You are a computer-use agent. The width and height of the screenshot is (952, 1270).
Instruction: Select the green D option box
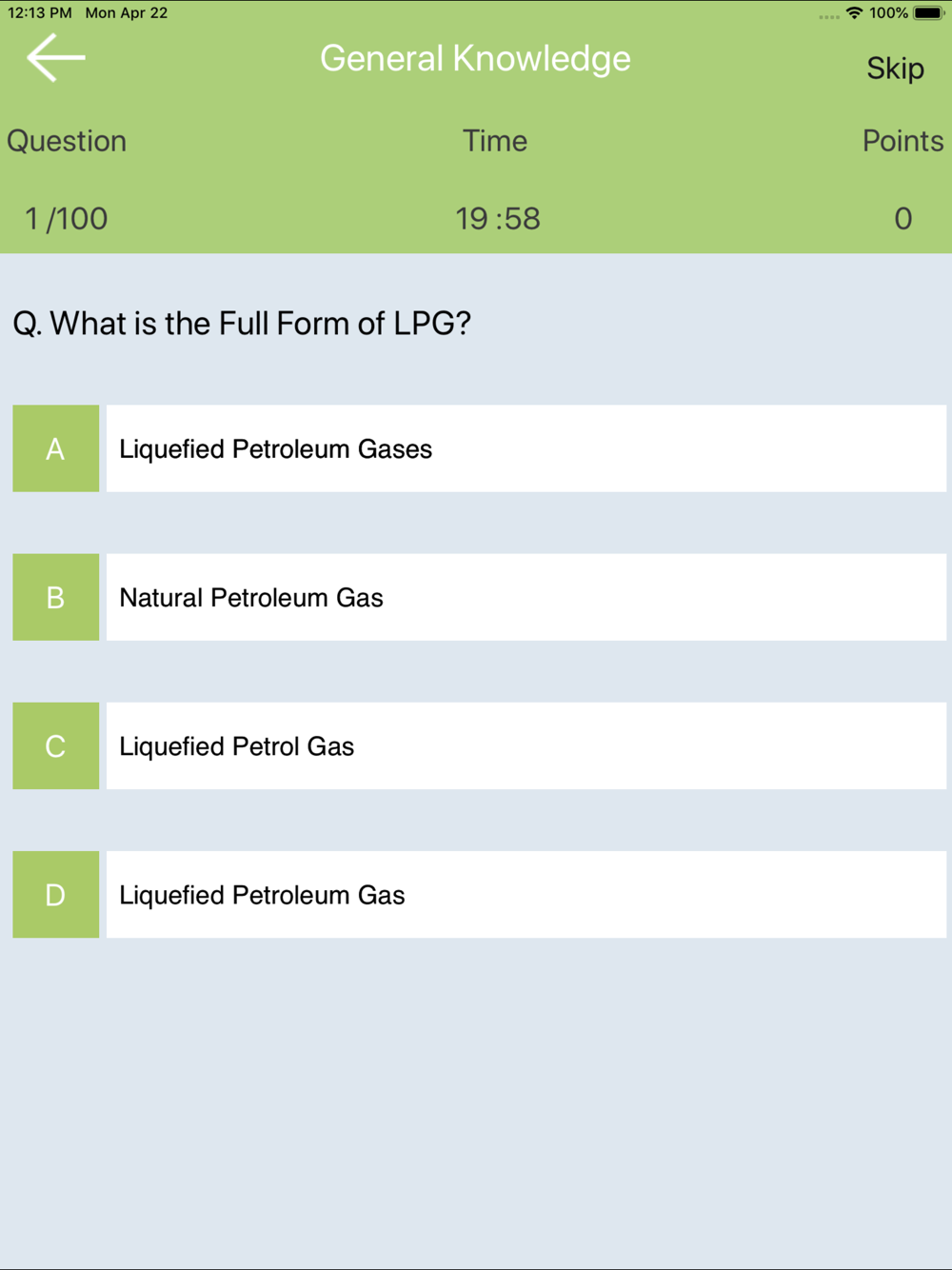(x=56, y=895)
